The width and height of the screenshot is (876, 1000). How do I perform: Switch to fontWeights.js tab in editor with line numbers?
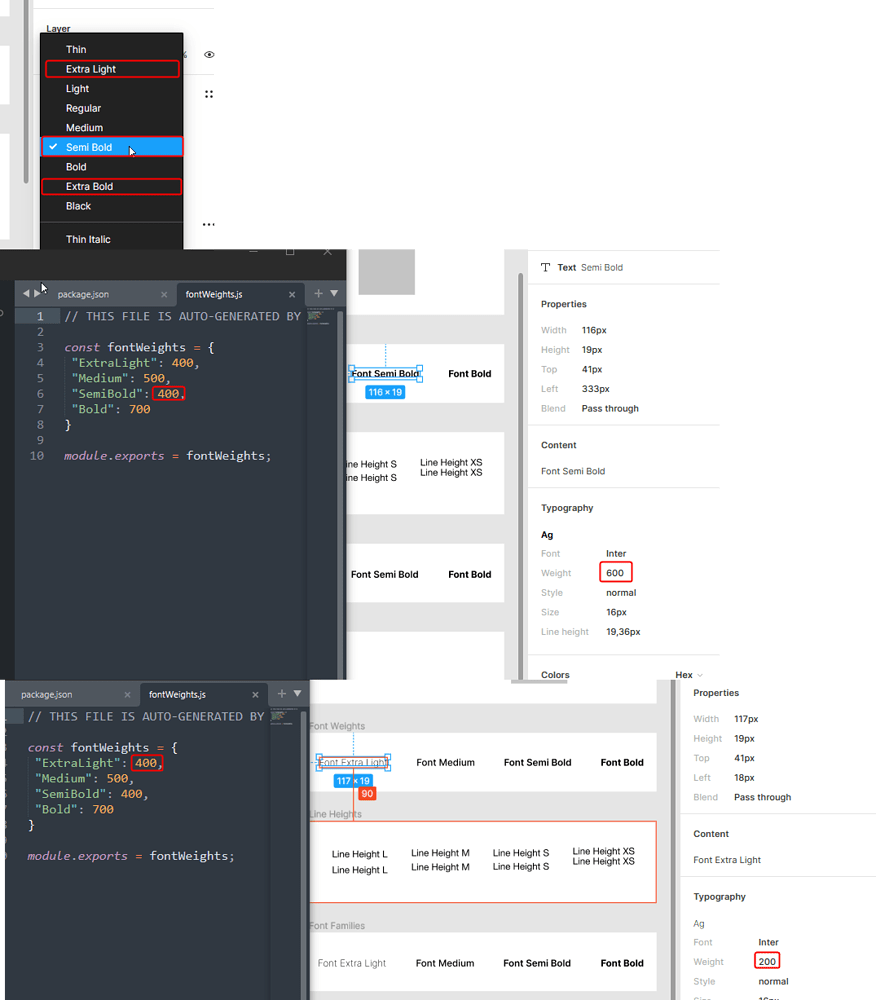point(214,294)
